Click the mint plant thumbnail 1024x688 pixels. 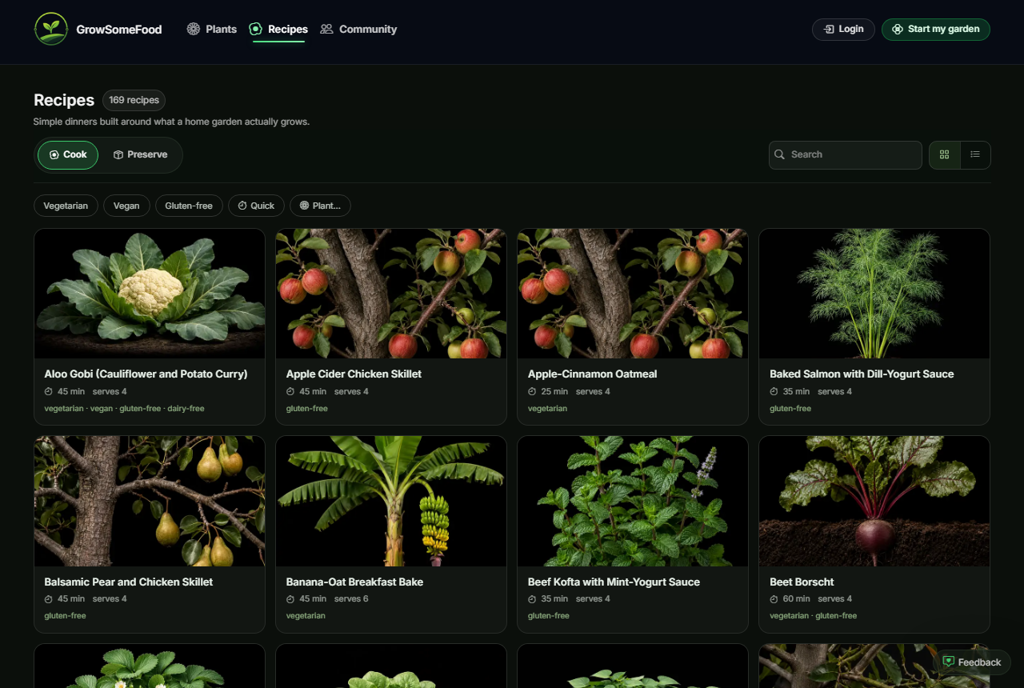click(x=633, y=501)
